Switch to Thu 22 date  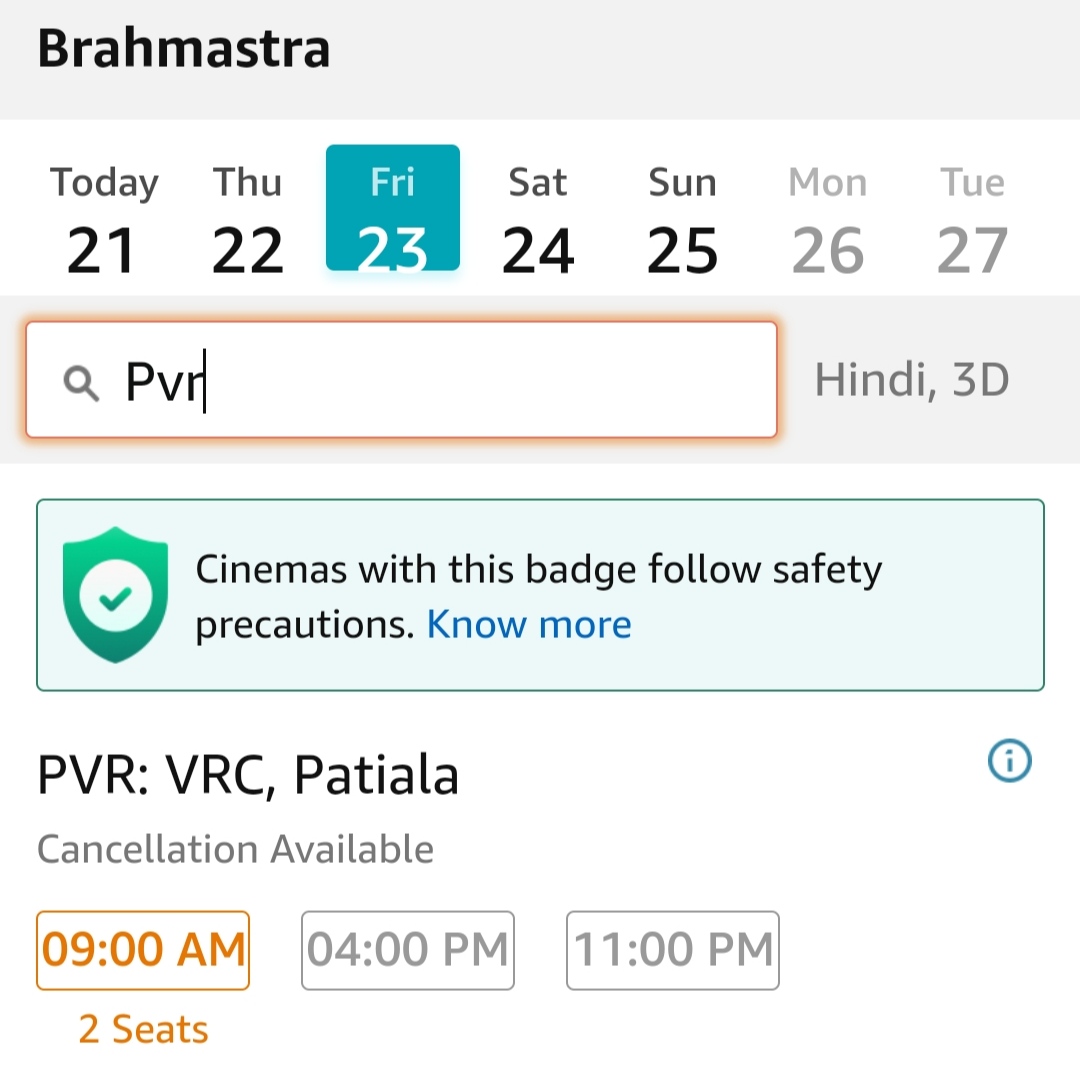click(x=248, y=220)
